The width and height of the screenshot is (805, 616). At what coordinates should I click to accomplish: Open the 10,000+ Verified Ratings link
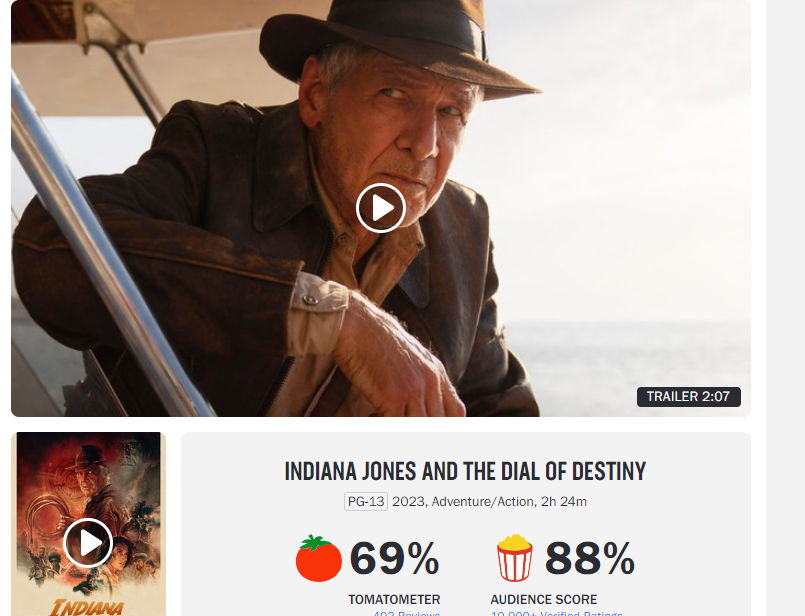(x=557, y=613)
